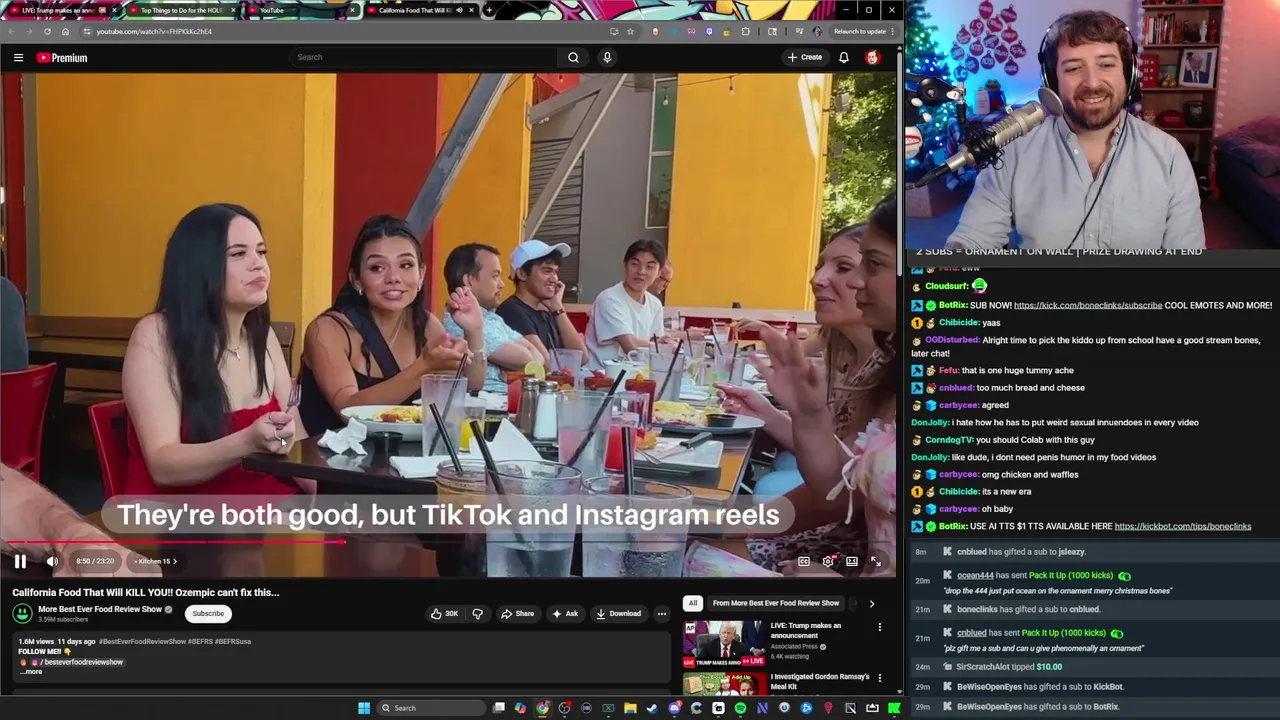The height and width of the screenshot is (720, 1280).
Task: Select From More Best Ever Food Review Show chip
Action: 776,603
